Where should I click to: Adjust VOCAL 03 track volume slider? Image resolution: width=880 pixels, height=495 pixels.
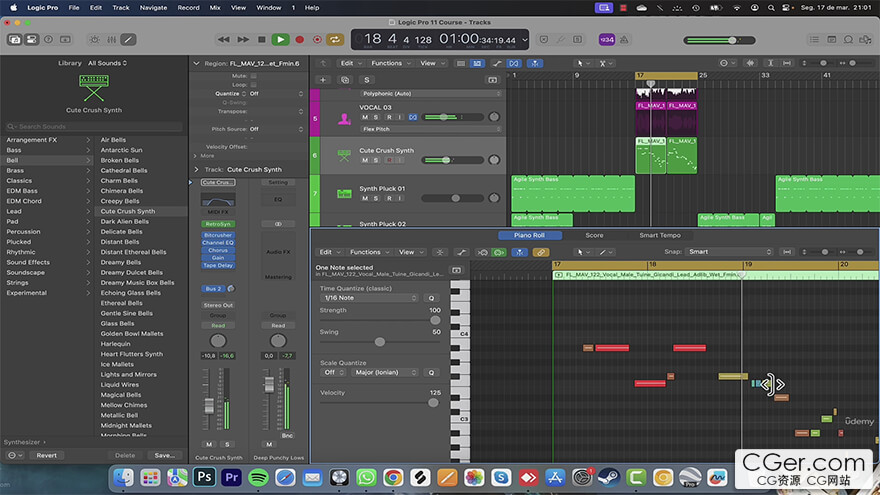tap(452, 117)
